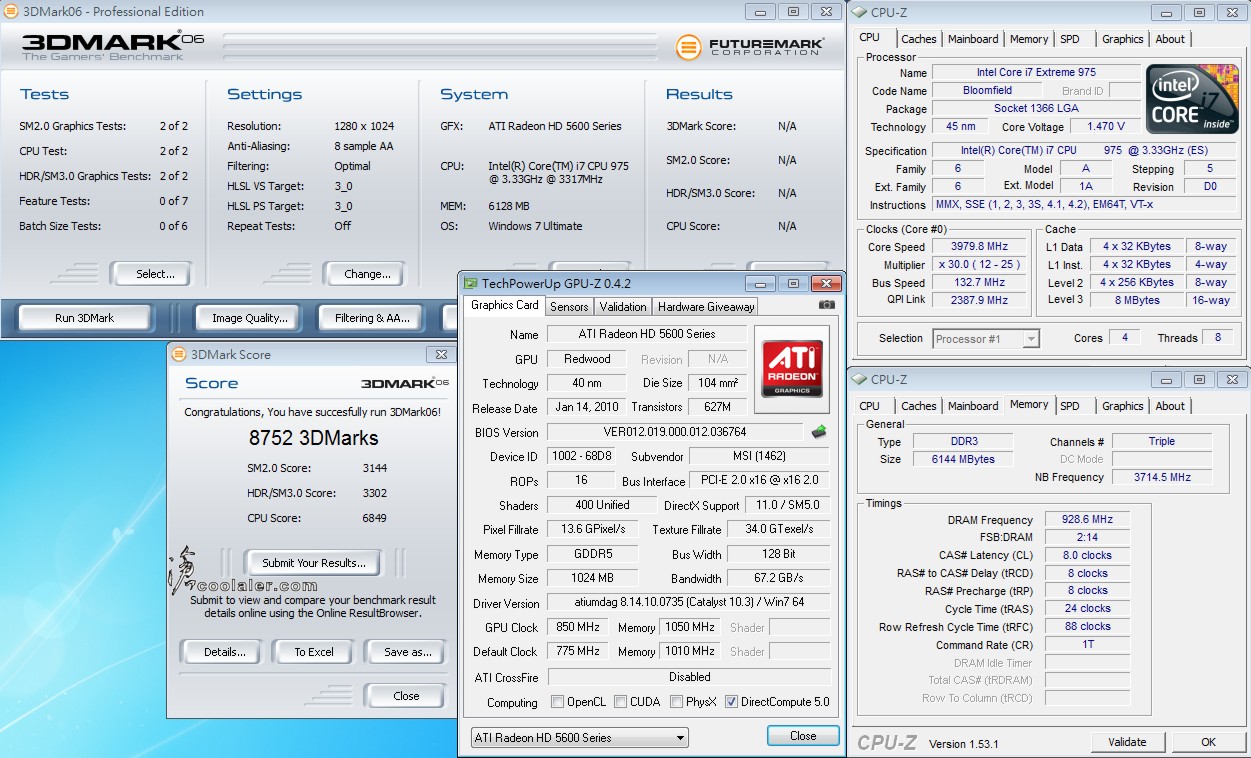Click the GPU-Z screenshot camera icon
Viewport: 1251px width, 758px height.
[x=826, y=305]
